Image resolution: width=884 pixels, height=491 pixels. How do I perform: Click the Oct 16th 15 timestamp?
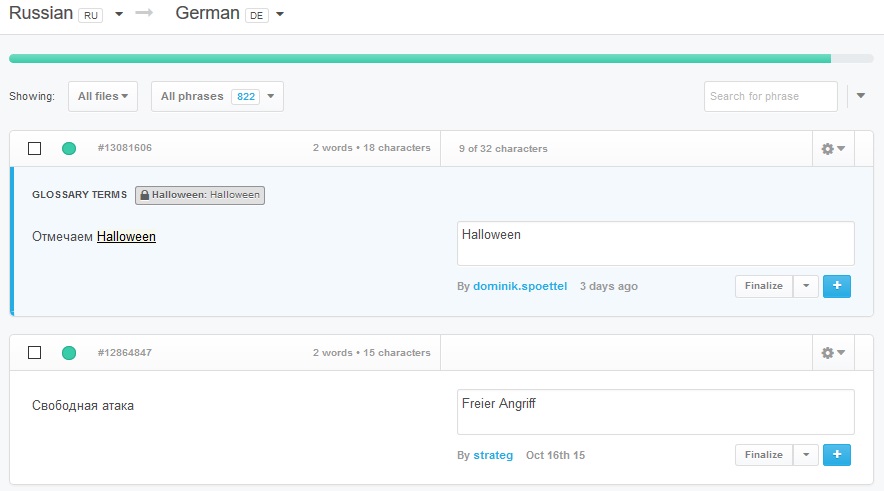(555, 455)
